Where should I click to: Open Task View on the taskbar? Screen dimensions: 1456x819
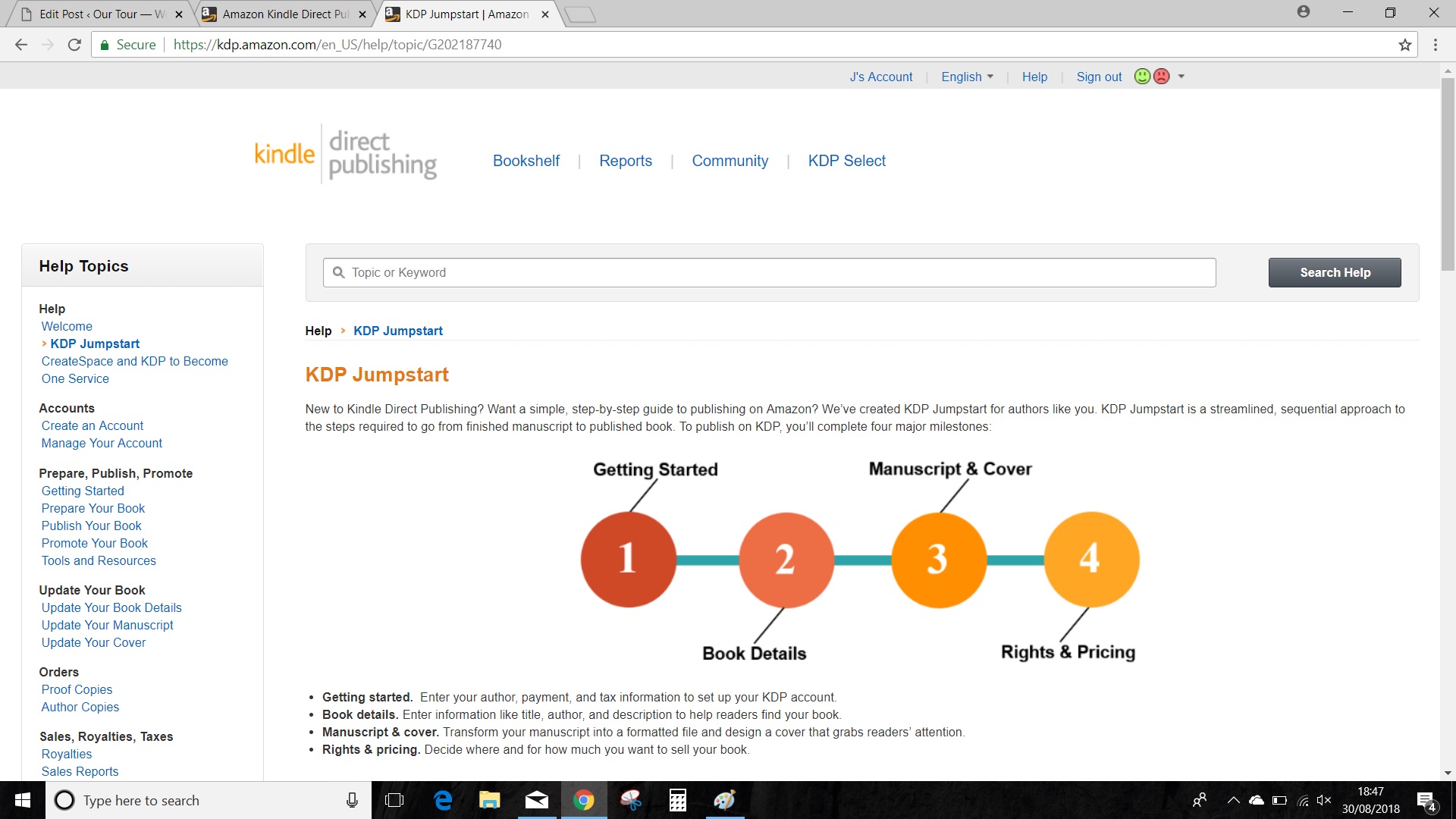[x=394, y=800]
